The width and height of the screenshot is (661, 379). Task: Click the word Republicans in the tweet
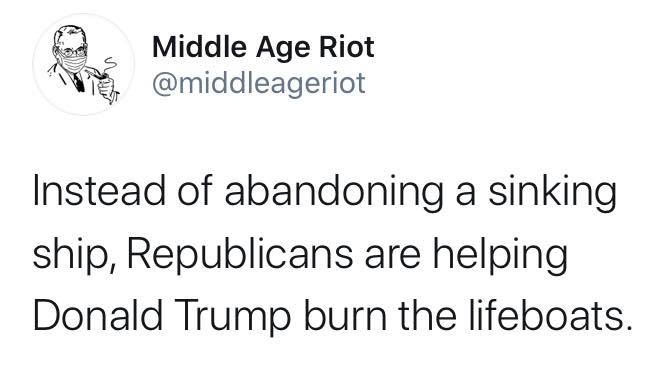point(240,257)
